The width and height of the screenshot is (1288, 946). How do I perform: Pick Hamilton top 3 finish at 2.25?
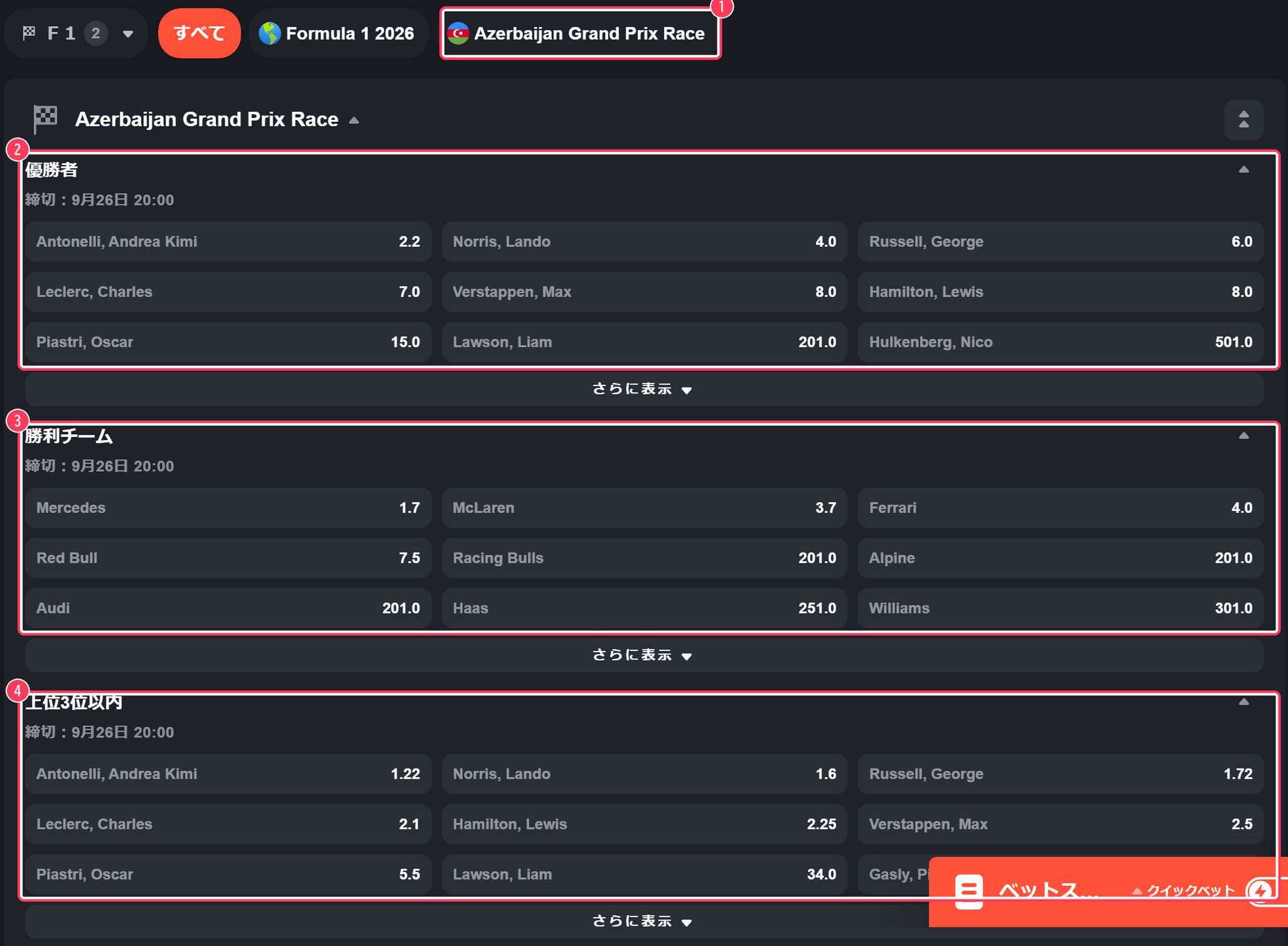coord(645,824)
